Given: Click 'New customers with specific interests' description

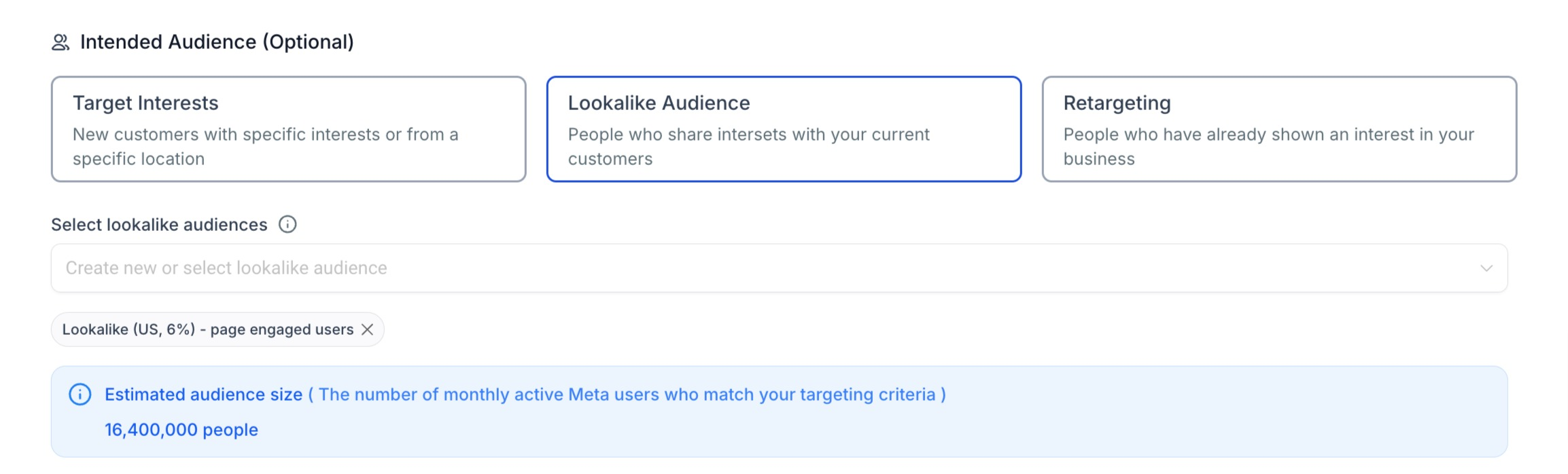Looking at the screenshot, I should (265, 134).
